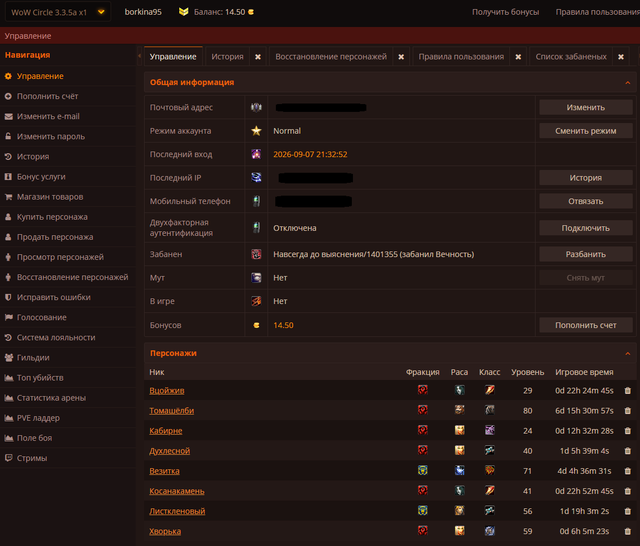Screen dimensions: 640x546
Task: Click Изменить button for Почтовый адрес
Action: 586,107
